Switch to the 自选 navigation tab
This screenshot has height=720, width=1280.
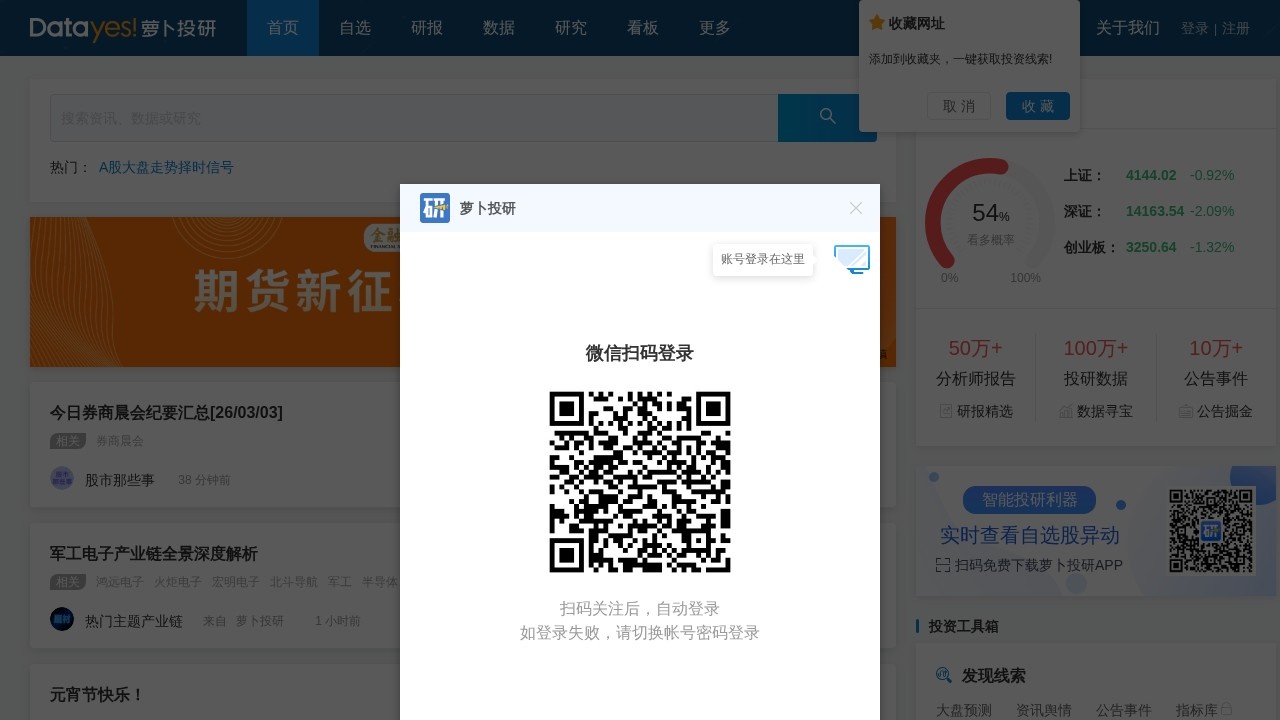point(355,28)
